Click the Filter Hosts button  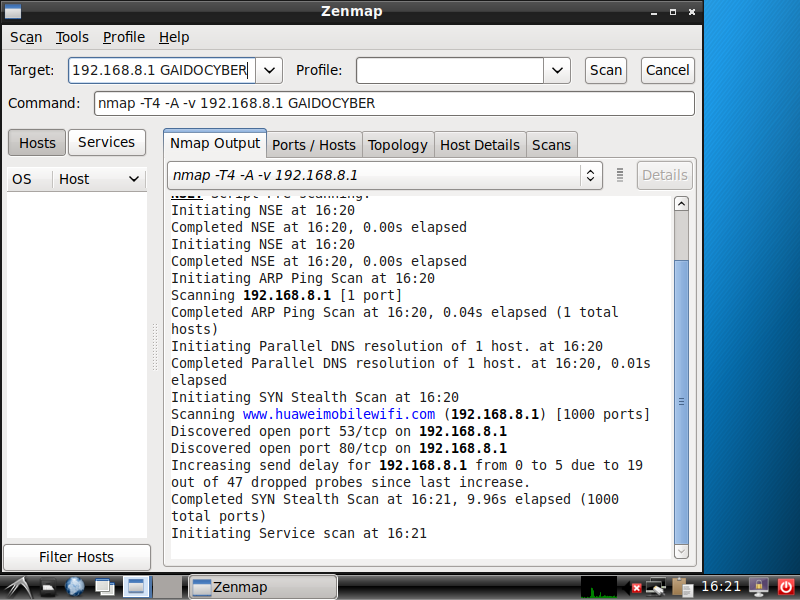click(x=76, y=557)
